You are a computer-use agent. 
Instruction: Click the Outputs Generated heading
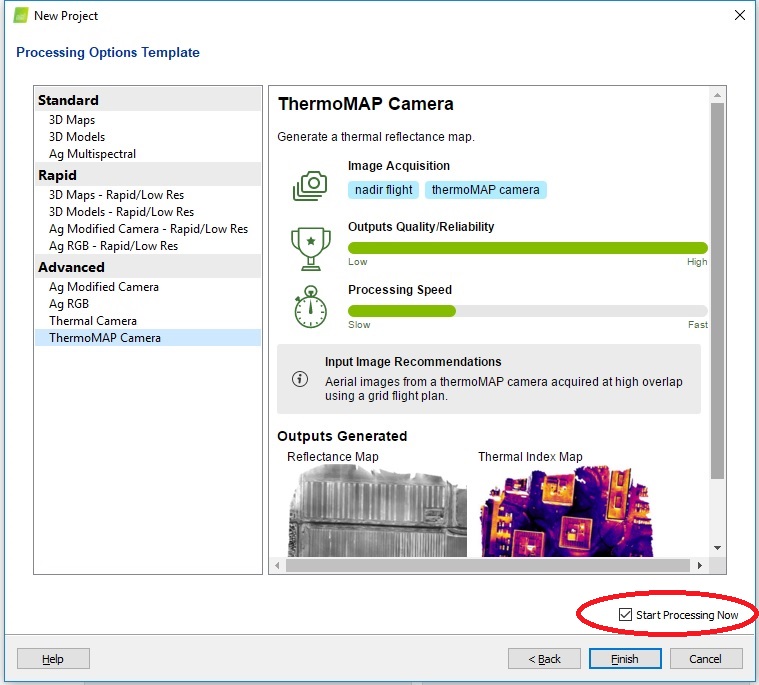tap(342, 436)
